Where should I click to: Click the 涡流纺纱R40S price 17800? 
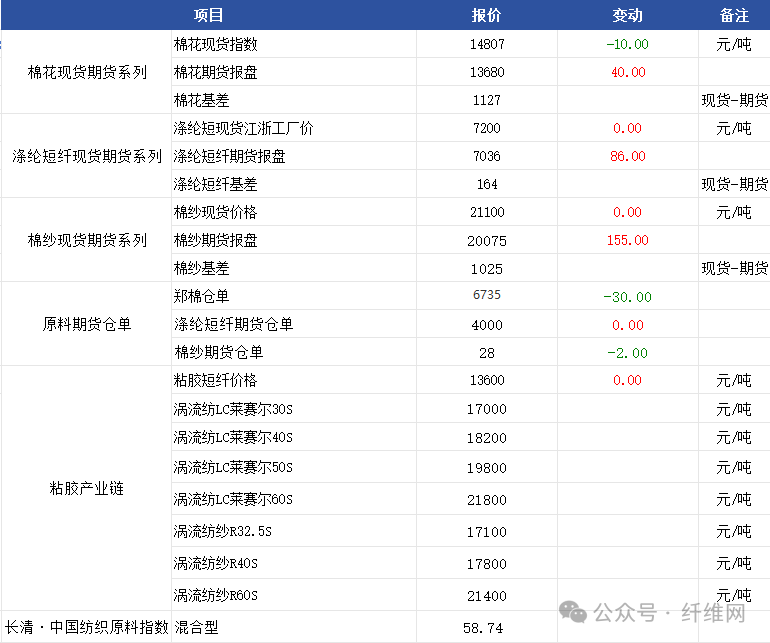(x=486, y=563)
